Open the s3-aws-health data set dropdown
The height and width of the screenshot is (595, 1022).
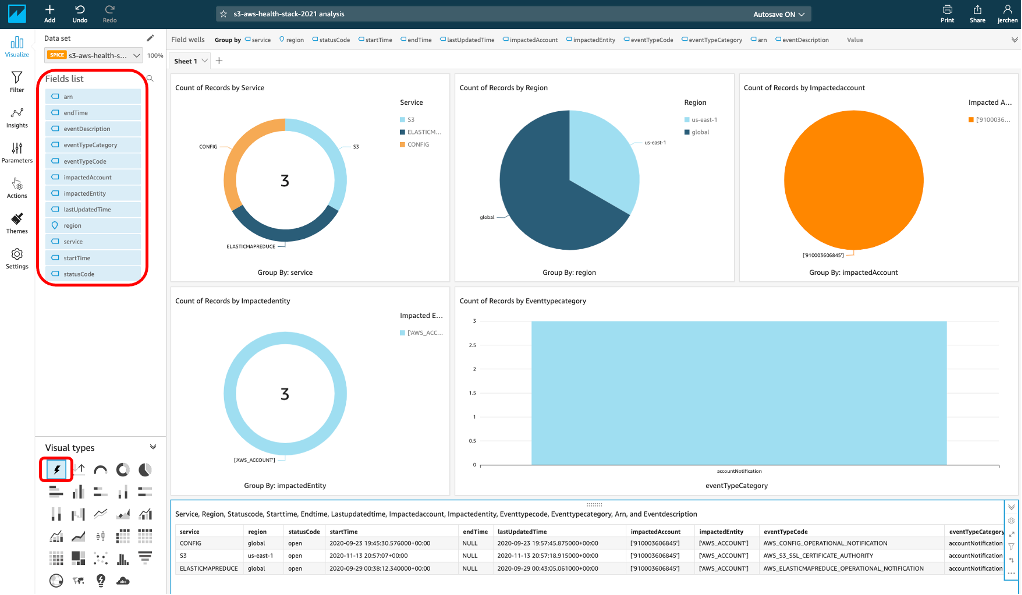[94, 55]
